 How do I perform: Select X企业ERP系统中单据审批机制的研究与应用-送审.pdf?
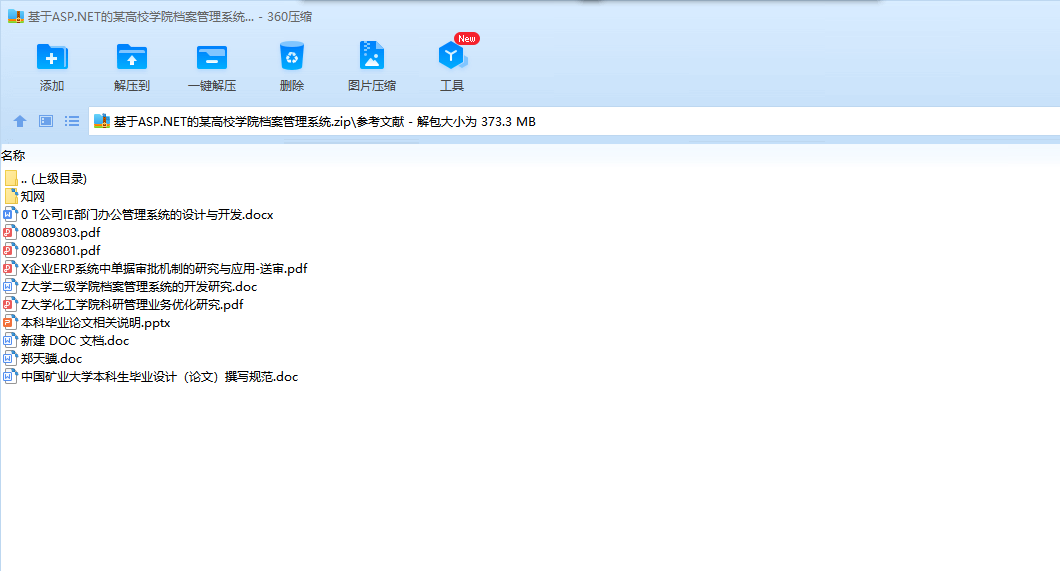(x=164, y=269)
